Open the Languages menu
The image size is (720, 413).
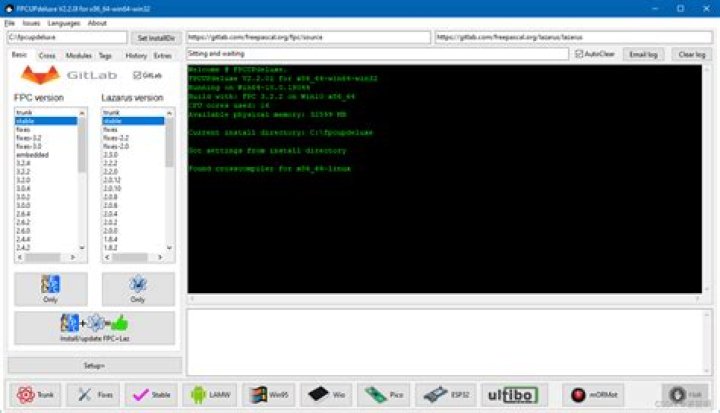pos(64,23)
